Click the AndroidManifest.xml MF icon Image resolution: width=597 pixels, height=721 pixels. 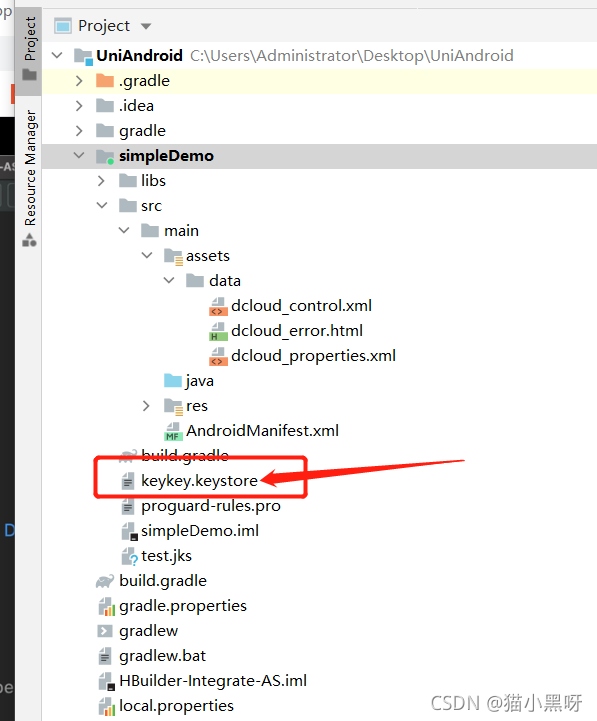(x=173, y=431)
